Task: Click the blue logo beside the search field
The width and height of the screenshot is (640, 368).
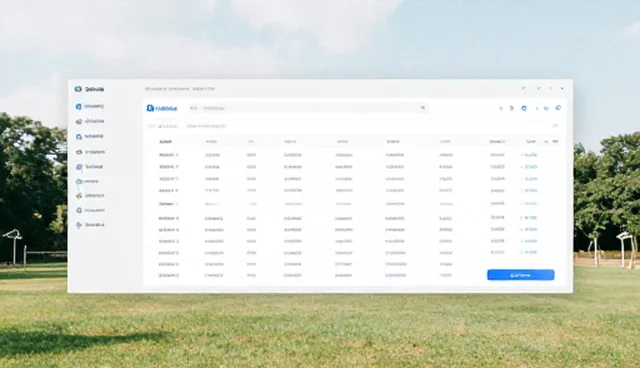Action: 162,108
